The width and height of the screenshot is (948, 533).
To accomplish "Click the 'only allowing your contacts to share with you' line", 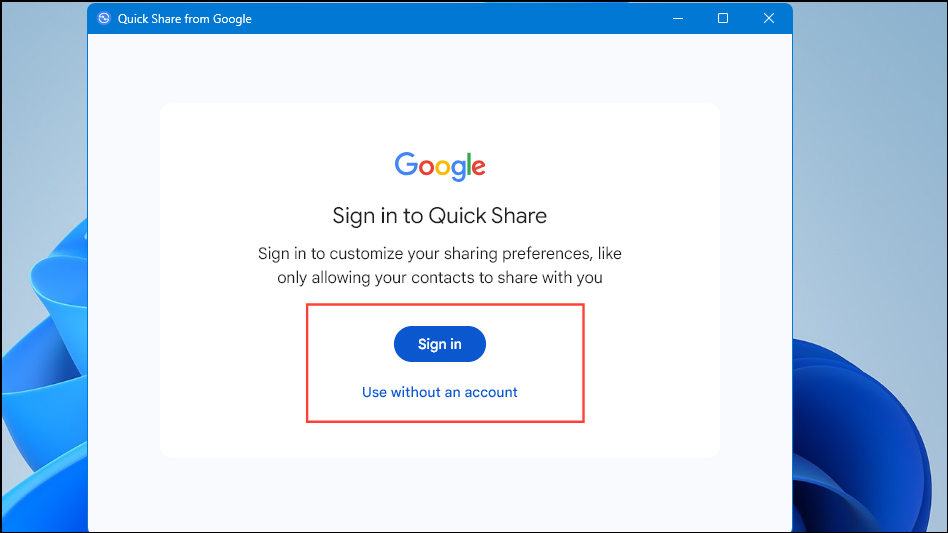I will pyautogui.click(x=440, y=278).
